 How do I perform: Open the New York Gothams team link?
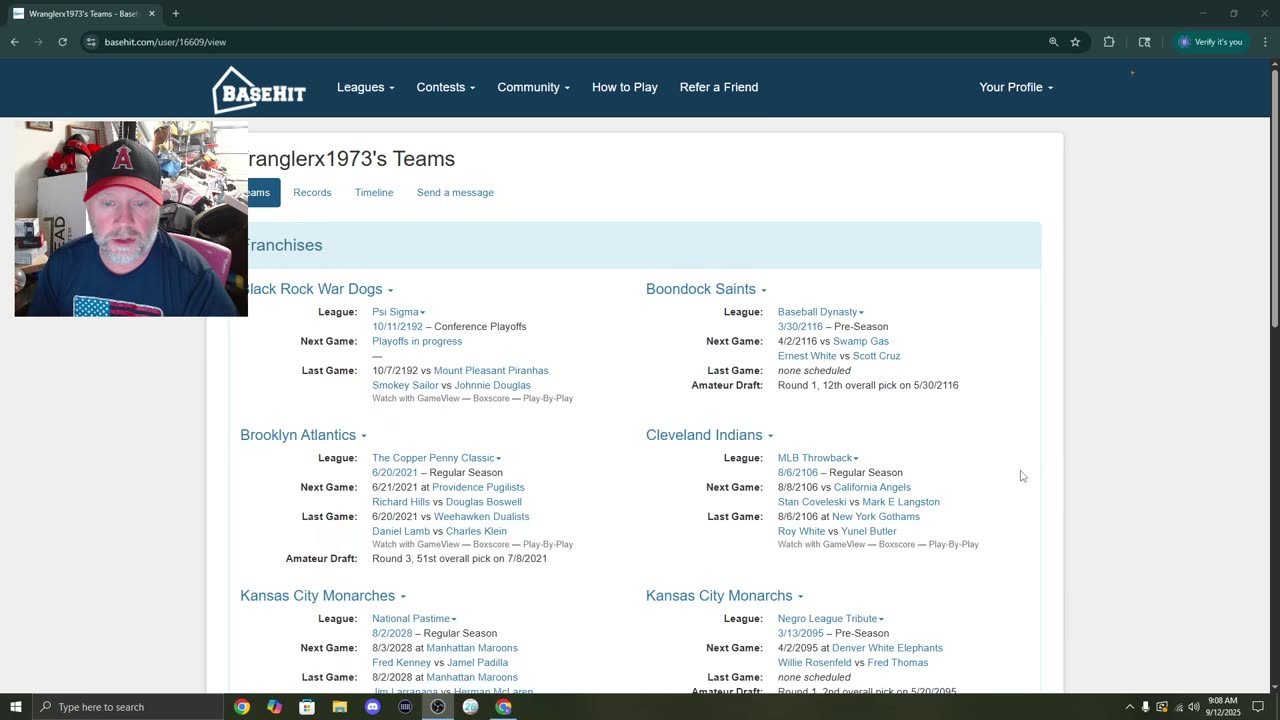click(876, 516)
